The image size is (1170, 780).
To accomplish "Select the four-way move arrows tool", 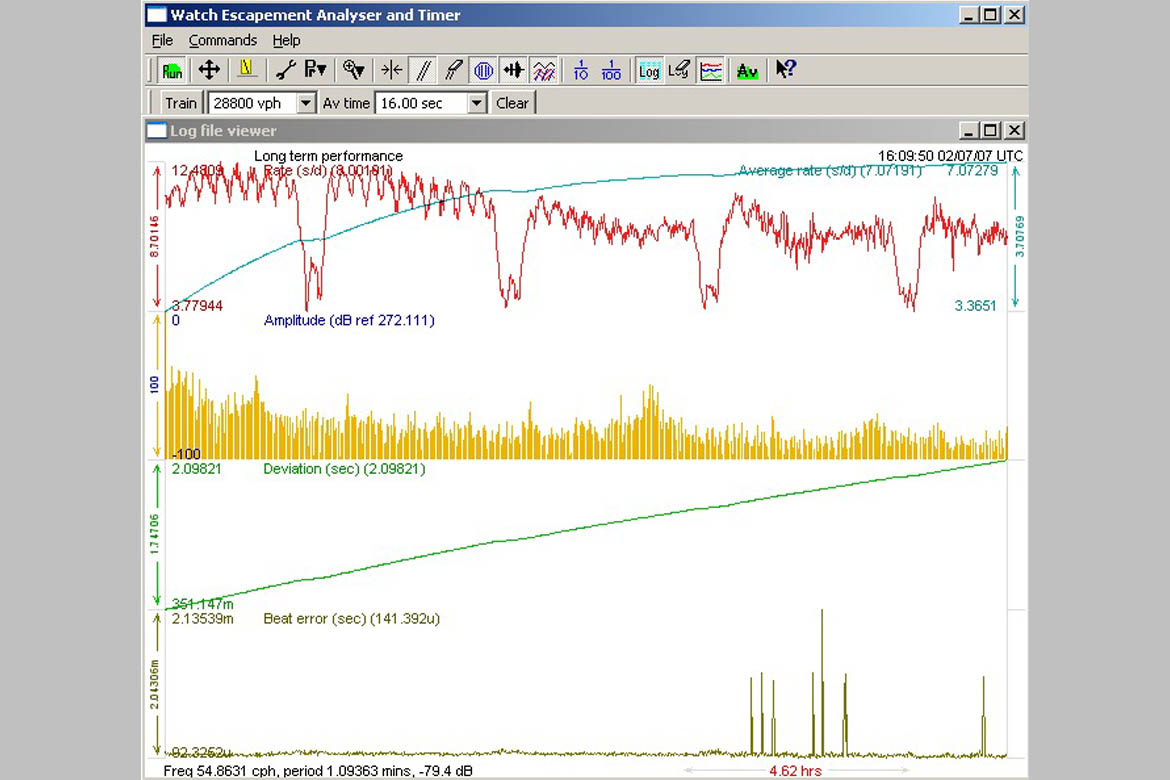I will click(x=208, y=70).
